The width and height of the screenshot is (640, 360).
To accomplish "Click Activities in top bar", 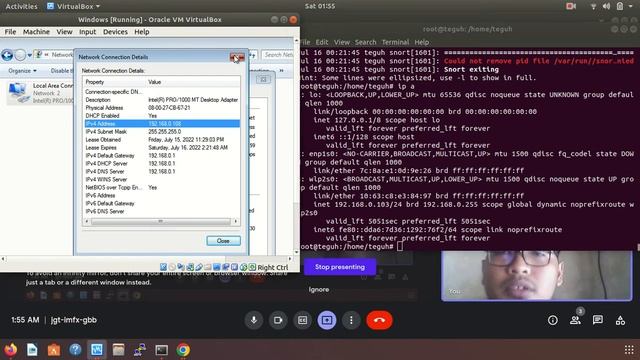I will click(21, 6).
